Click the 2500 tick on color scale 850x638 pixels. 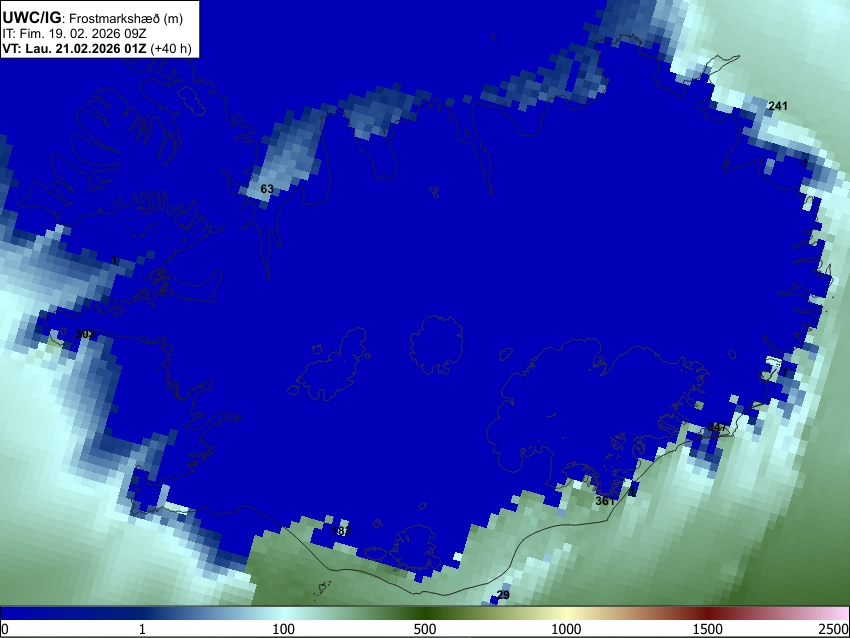(834, 629)
